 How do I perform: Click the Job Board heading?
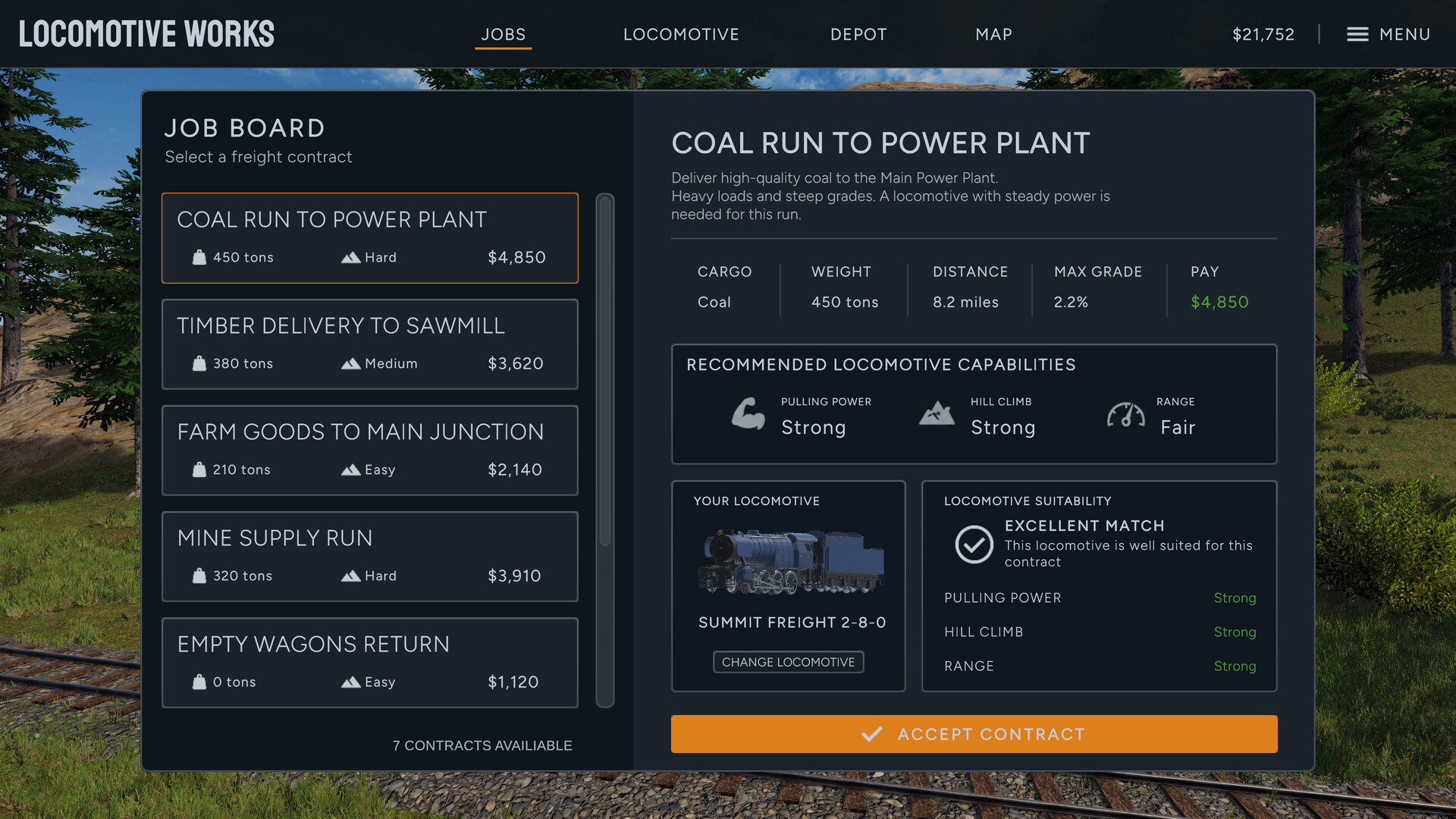pos(245,128)
